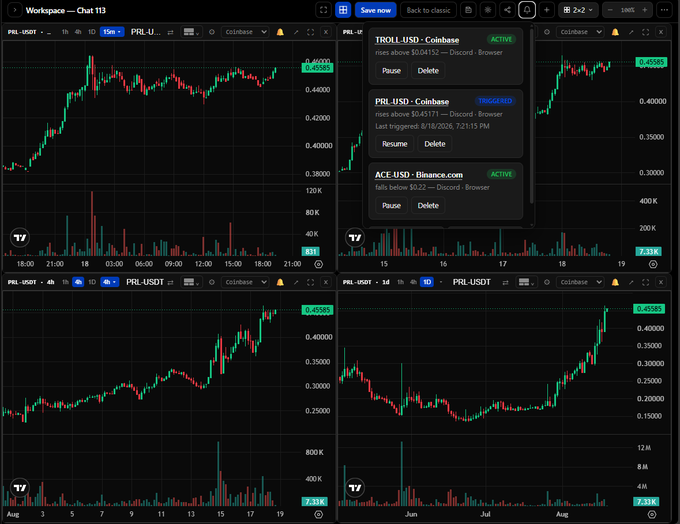The width and height of the screenshot is (680, 524).
Task: Click alert bell icon in top-right chart
Action: (x=615, y=32)
